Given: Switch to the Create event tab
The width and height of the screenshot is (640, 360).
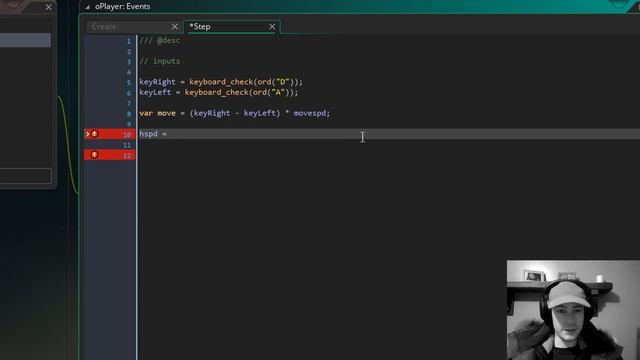Looking at the screenshot, I should 104,27.
